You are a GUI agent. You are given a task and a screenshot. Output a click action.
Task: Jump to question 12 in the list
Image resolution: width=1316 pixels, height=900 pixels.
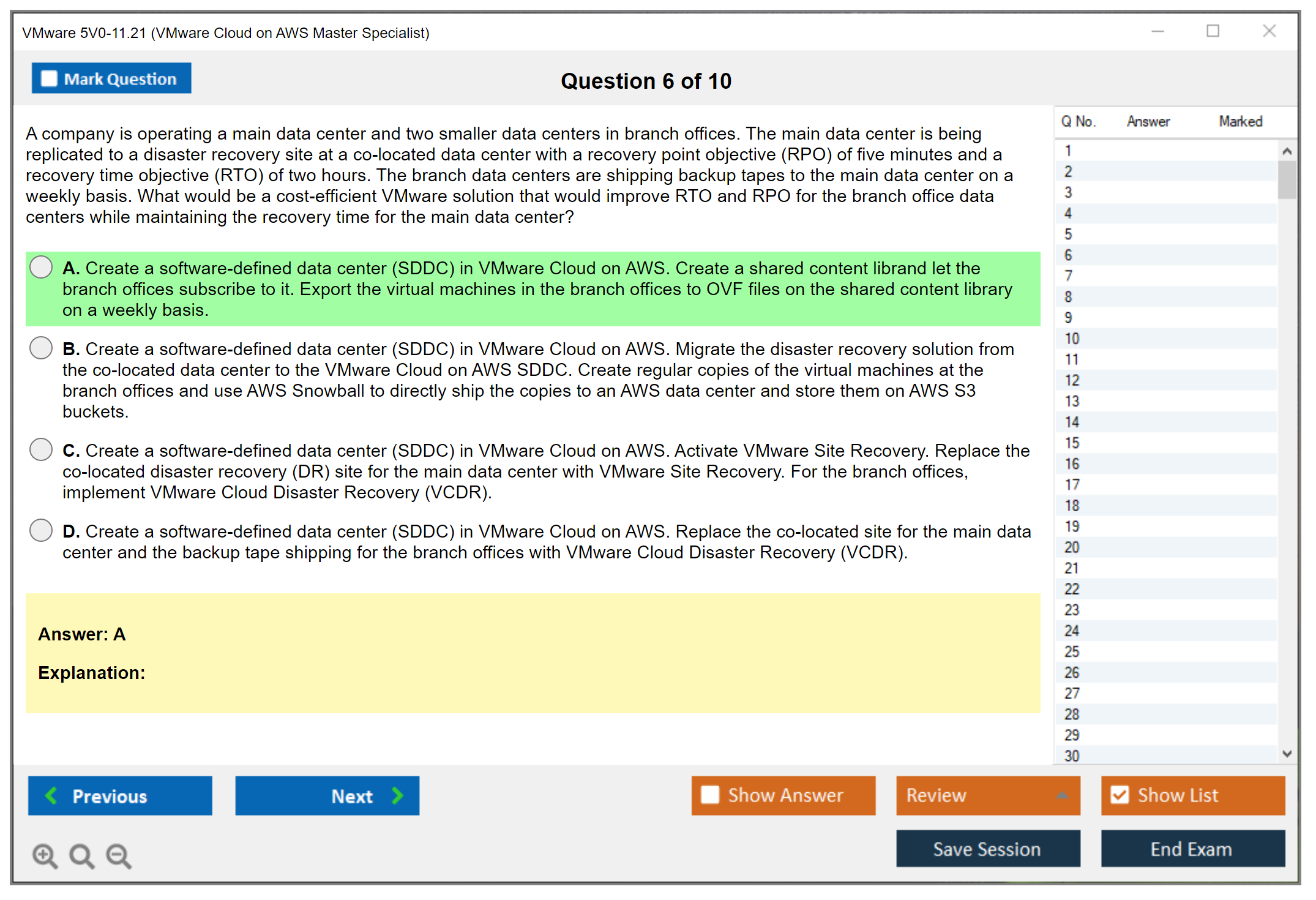1072,380
